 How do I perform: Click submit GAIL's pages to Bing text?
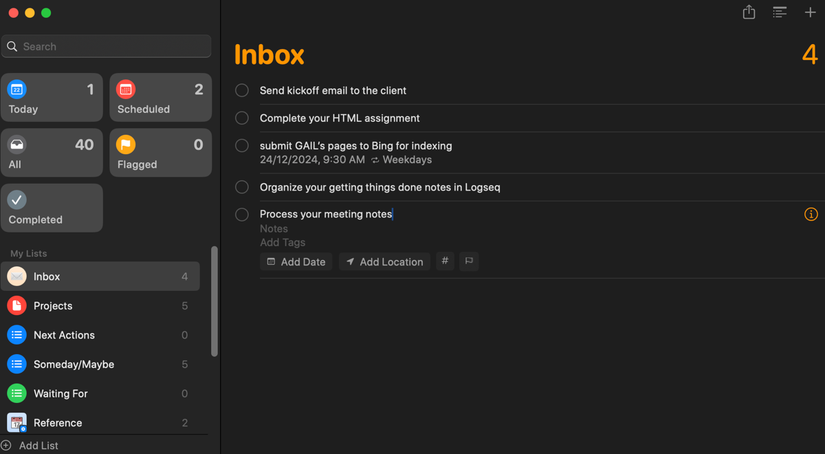click(x=356, y=146)
